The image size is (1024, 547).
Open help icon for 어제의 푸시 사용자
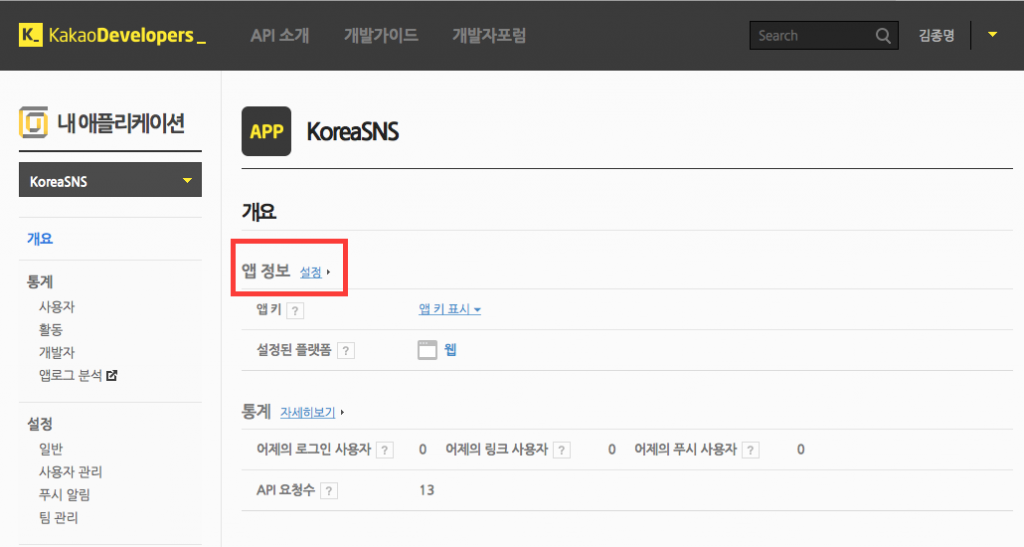click(751, 450)
